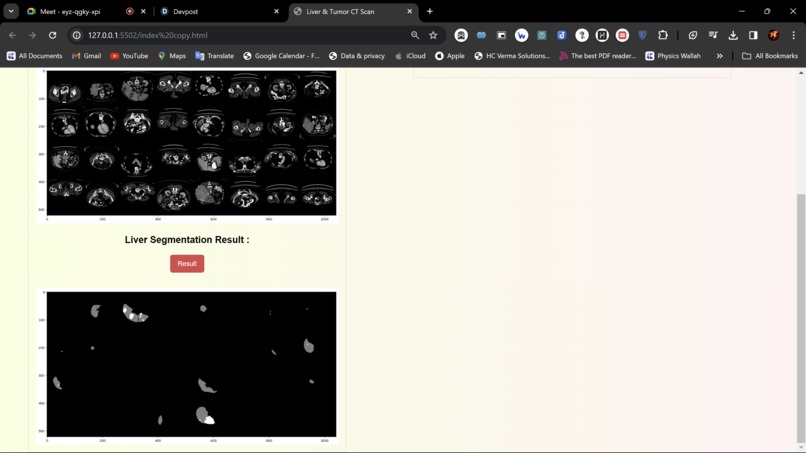Click the leaf performance icon
Image resolution: width=806 pixels, height=453 pixels.
coord(692,35)
